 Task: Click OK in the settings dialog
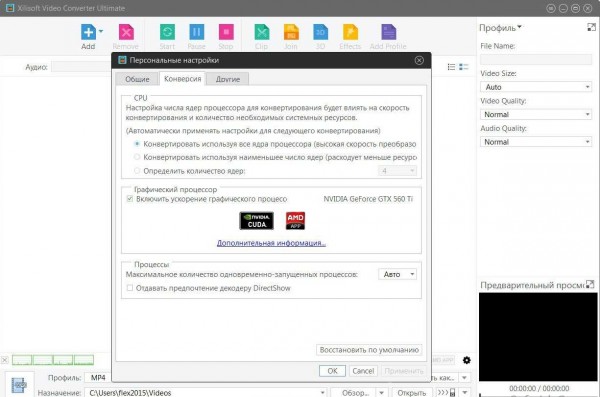332,371
